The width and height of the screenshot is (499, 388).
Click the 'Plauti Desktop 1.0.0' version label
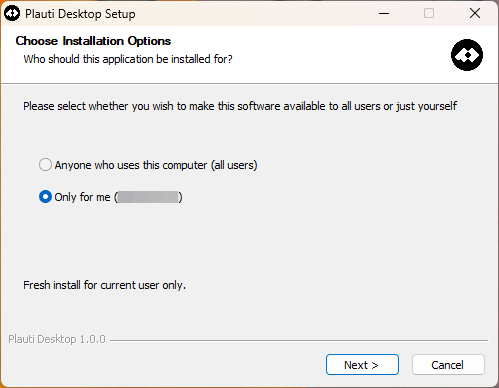click(57, 339)
